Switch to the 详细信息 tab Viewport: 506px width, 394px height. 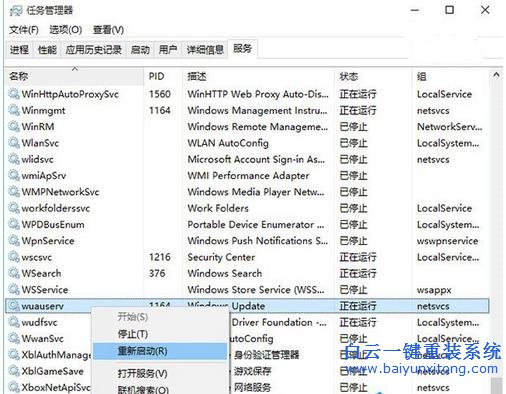[x=205, y=50]
